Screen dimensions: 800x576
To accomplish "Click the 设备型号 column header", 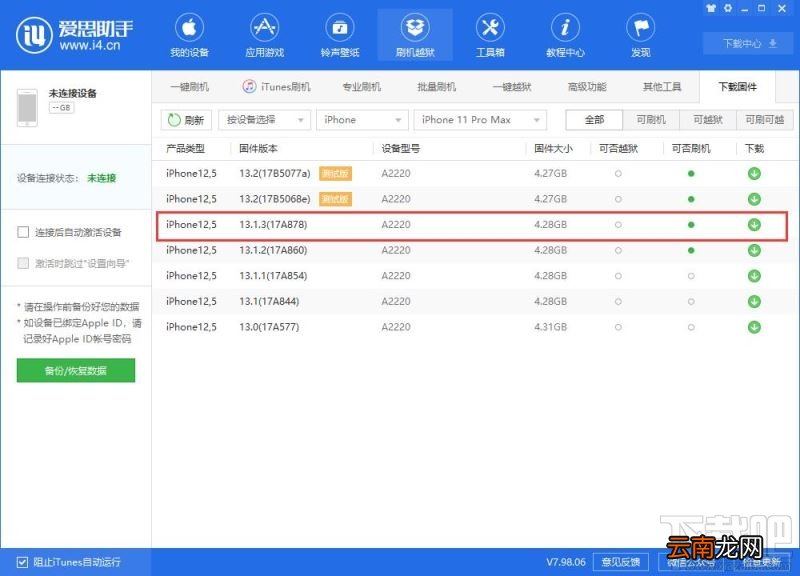I will (401, 148).
